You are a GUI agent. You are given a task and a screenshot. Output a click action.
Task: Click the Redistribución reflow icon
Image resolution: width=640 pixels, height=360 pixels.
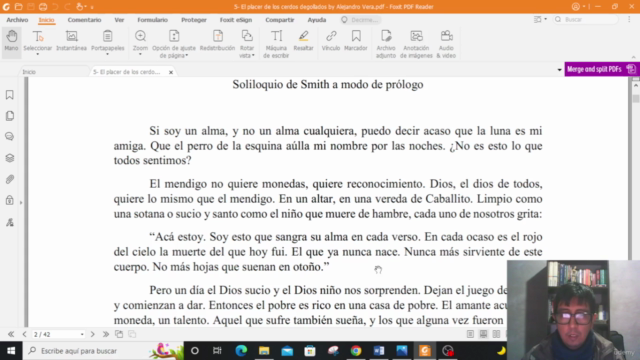tap(218, 41)
